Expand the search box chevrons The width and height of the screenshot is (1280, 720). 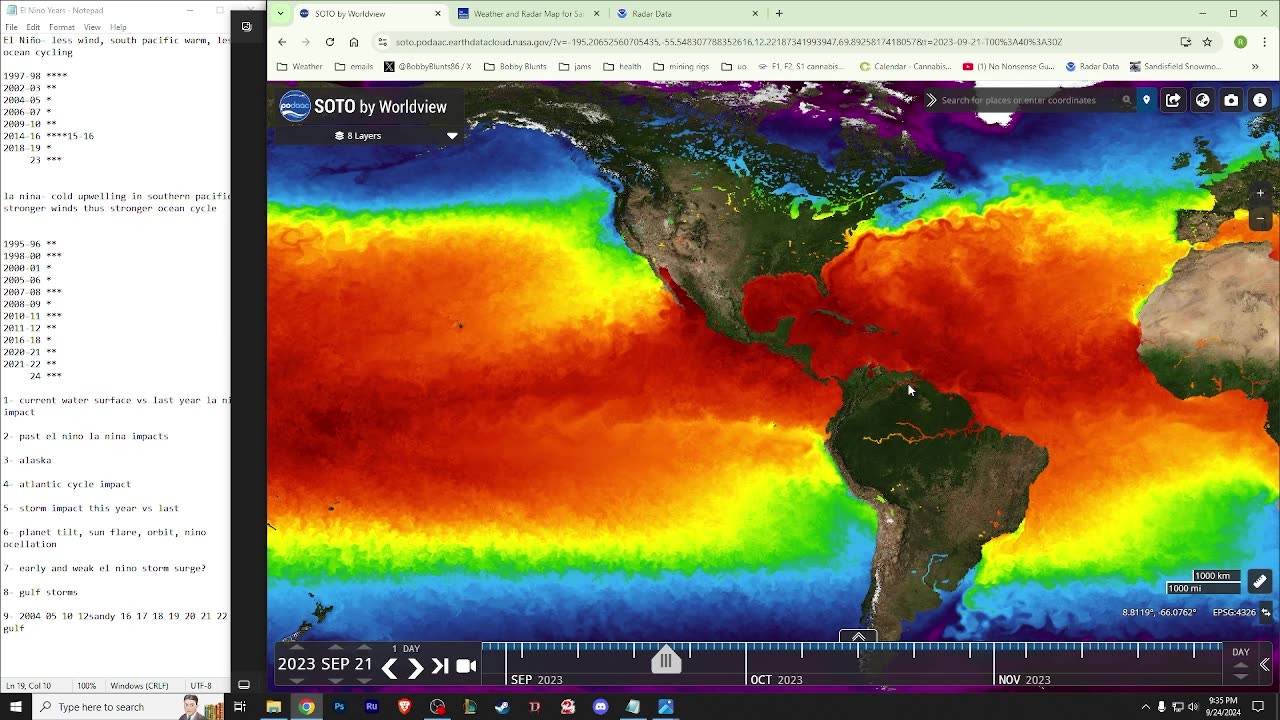931,100
